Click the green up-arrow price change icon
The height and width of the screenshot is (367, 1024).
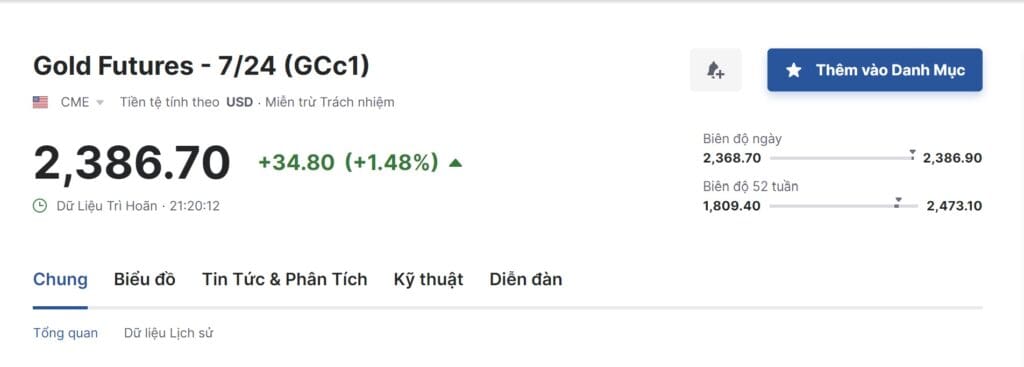(455, 163)
